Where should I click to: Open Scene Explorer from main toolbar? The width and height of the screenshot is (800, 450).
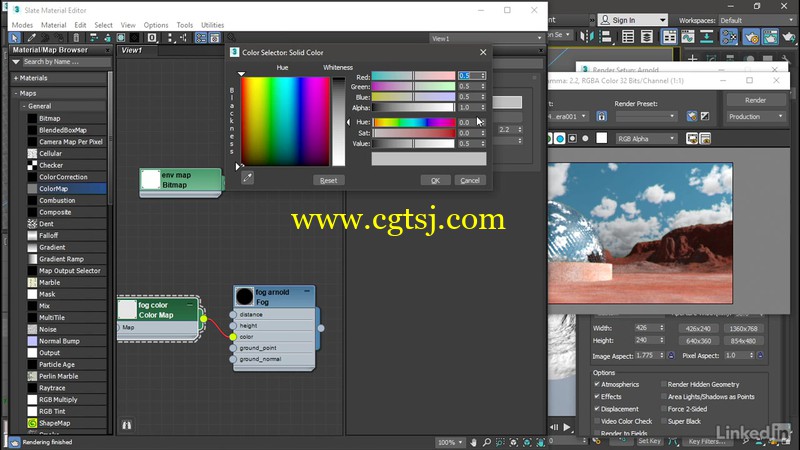[x=628, y=36]
